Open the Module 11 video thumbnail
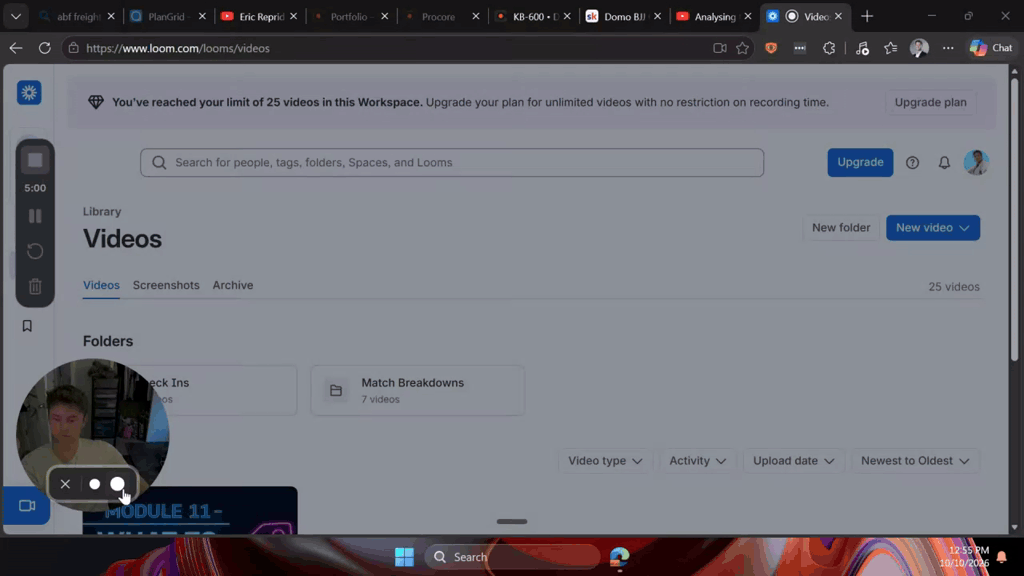Viewport: 1024px width, 576px height. [x=190, y=511]
